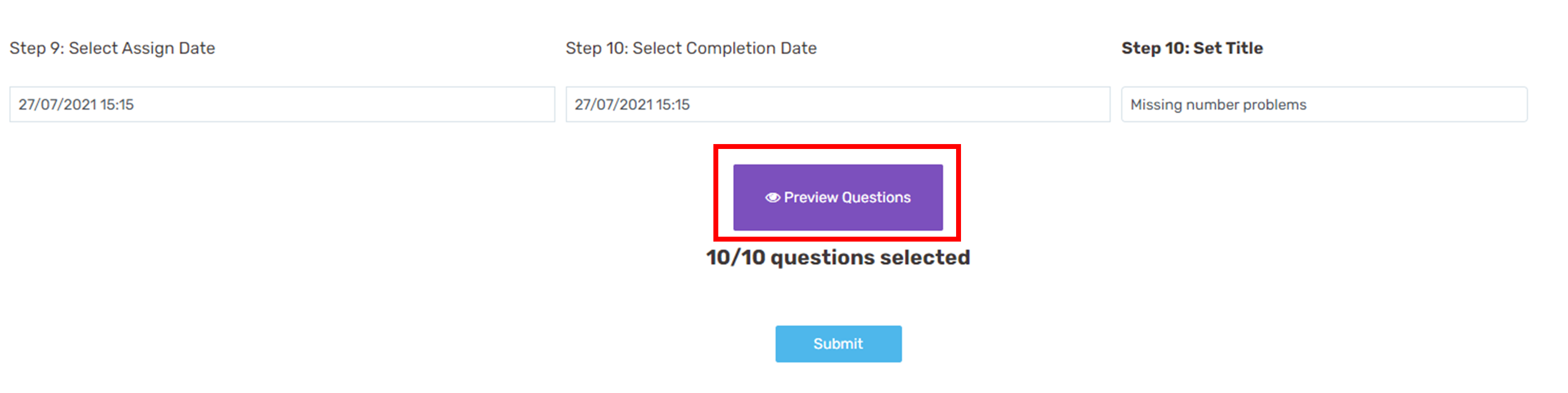
Task: Click the Missing number problems title text
Action: (1218, 105)
